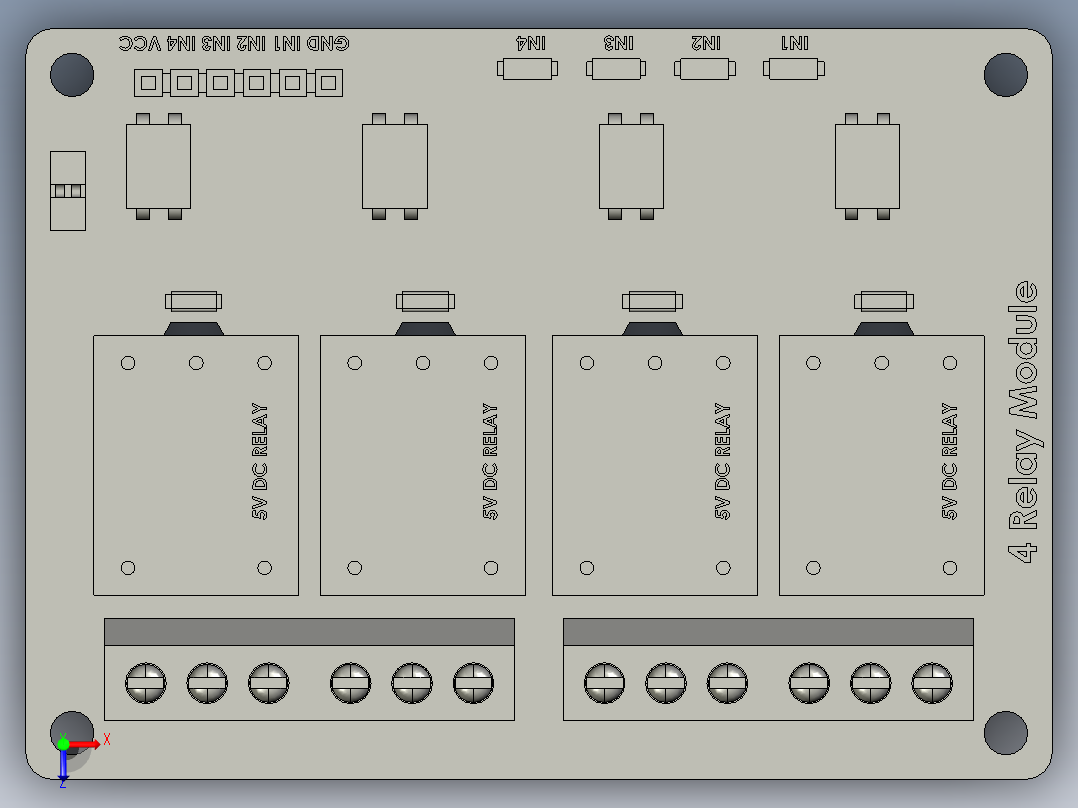The image size is (1078, 808).
Task: Pick the header pin under the GND label
Action: pyautogui.click(x=329, y=83)
